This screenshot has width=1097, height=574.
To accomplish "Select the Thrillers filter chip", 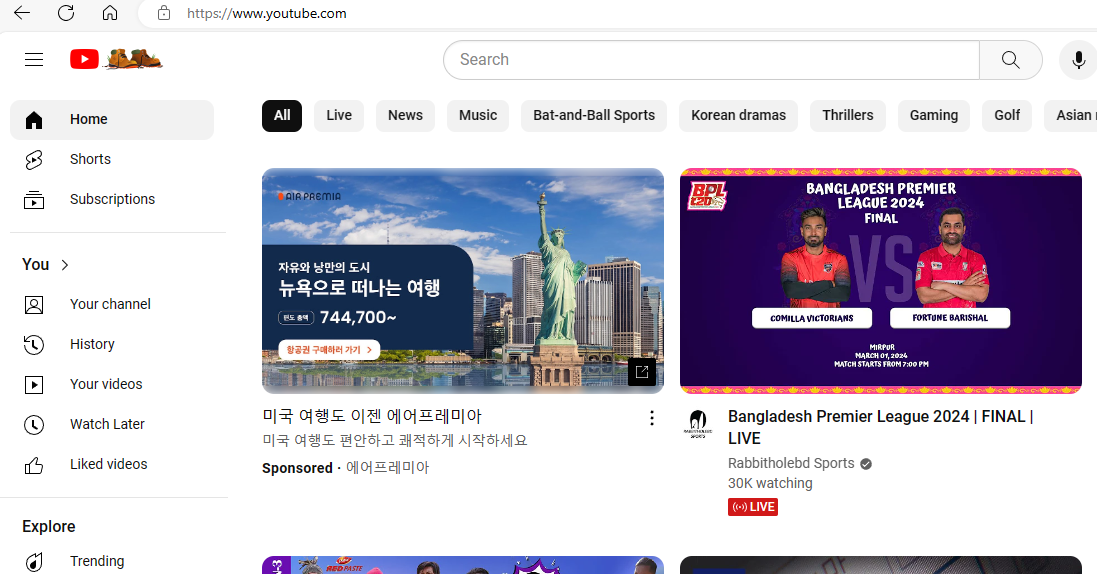I will tap(848, 116).
